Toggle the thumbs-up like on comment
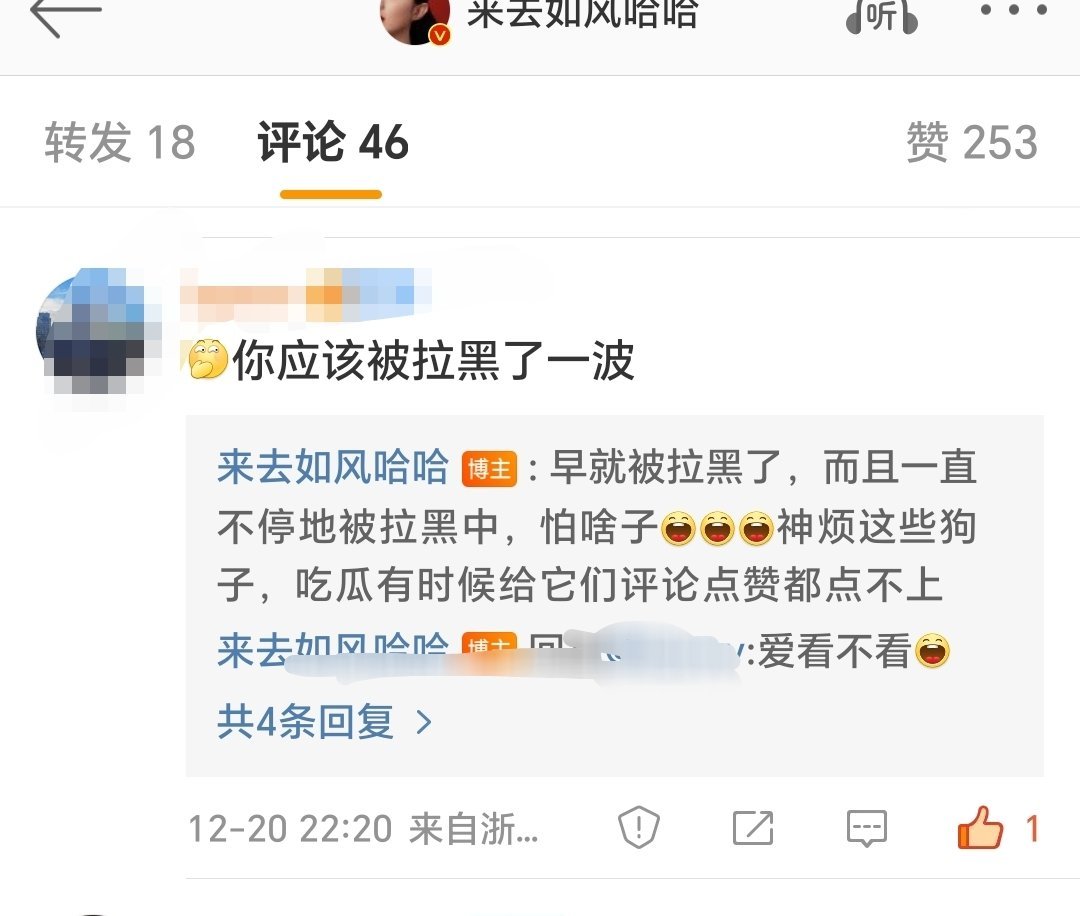This screenshot has width=1080, height=916. tap(979, 827)
